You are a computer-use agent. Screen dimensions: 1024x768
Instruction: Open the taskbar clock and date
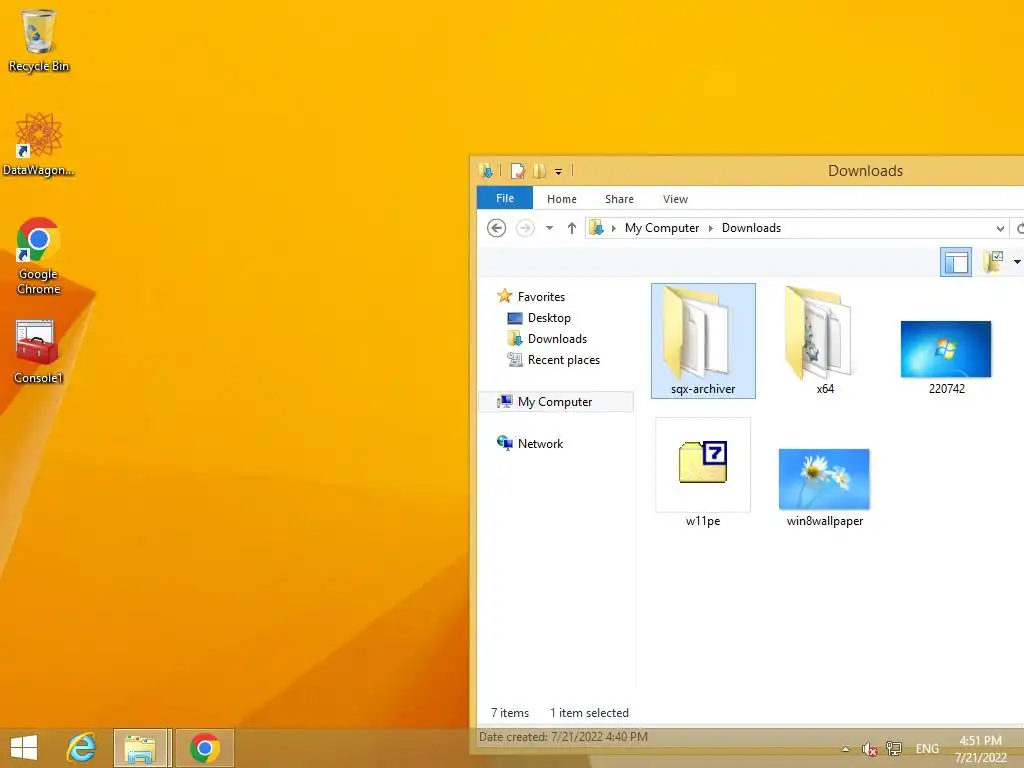click(980, 749)
